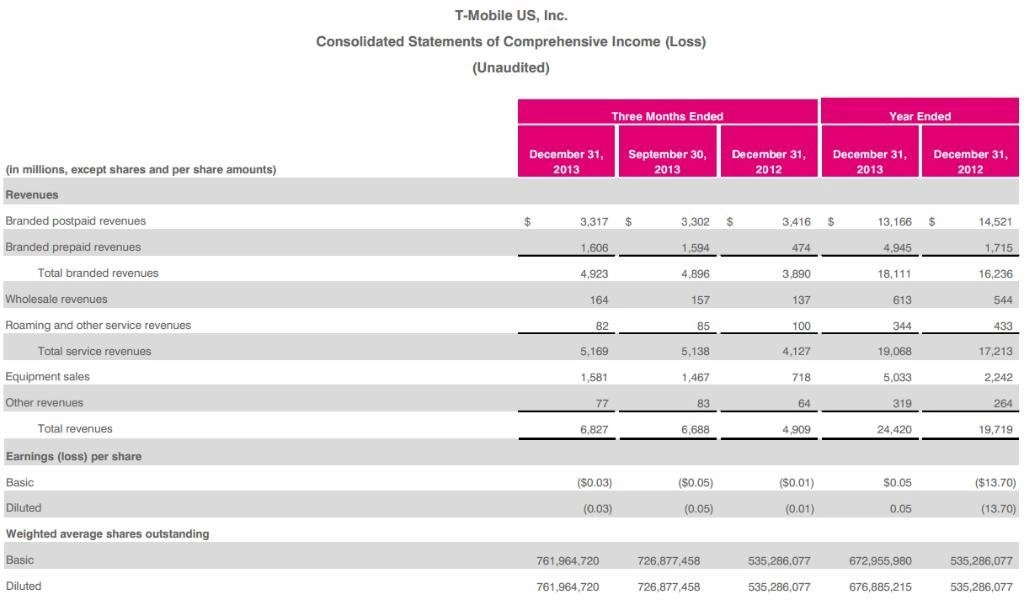Select the basic EPS value "($0.05)"
Viewport: 1024px width, 605px height.
(696, 483)
